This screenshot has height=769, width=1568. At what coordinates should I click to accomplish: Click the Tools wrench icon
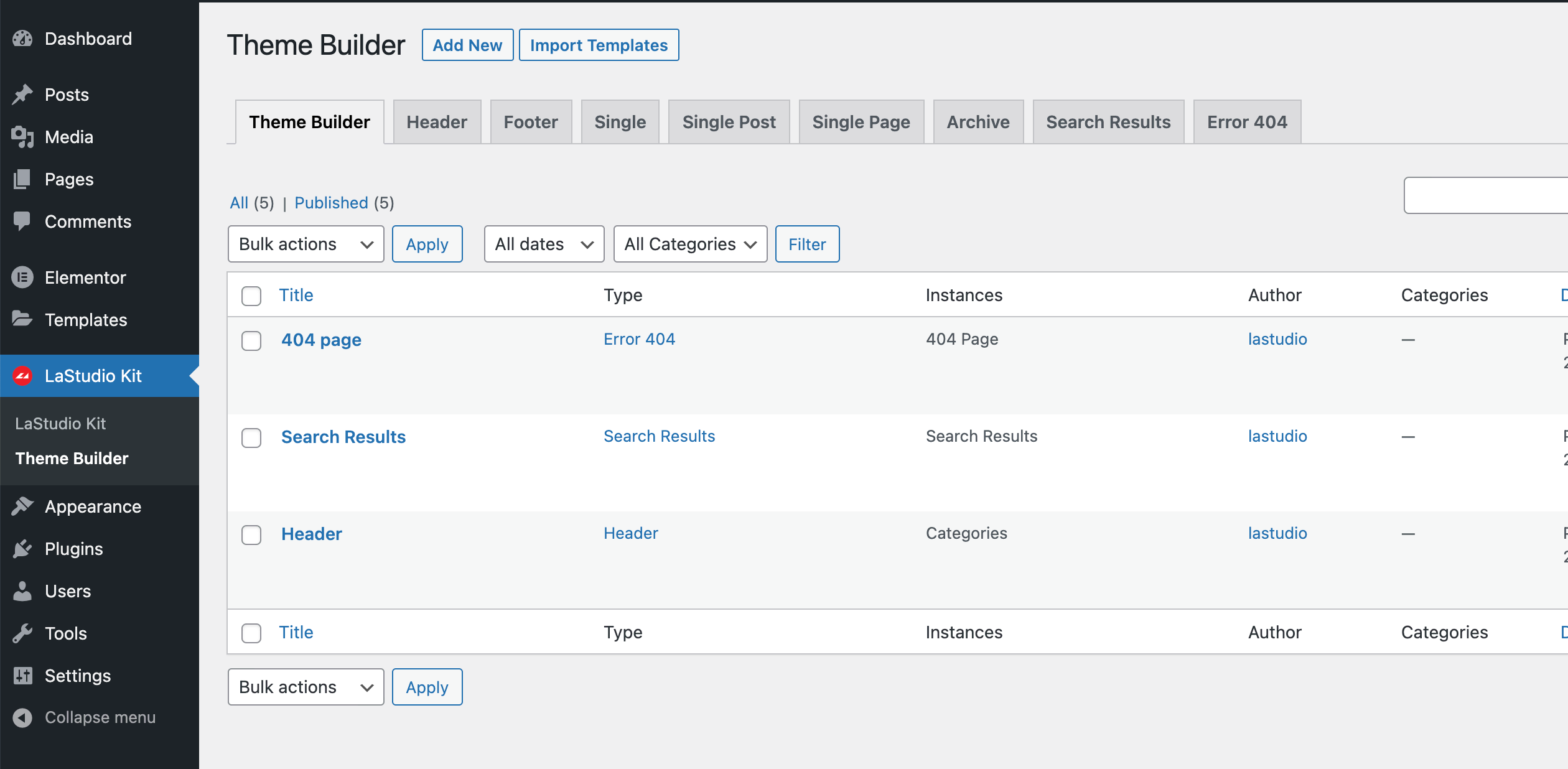(x=22, y=633)
